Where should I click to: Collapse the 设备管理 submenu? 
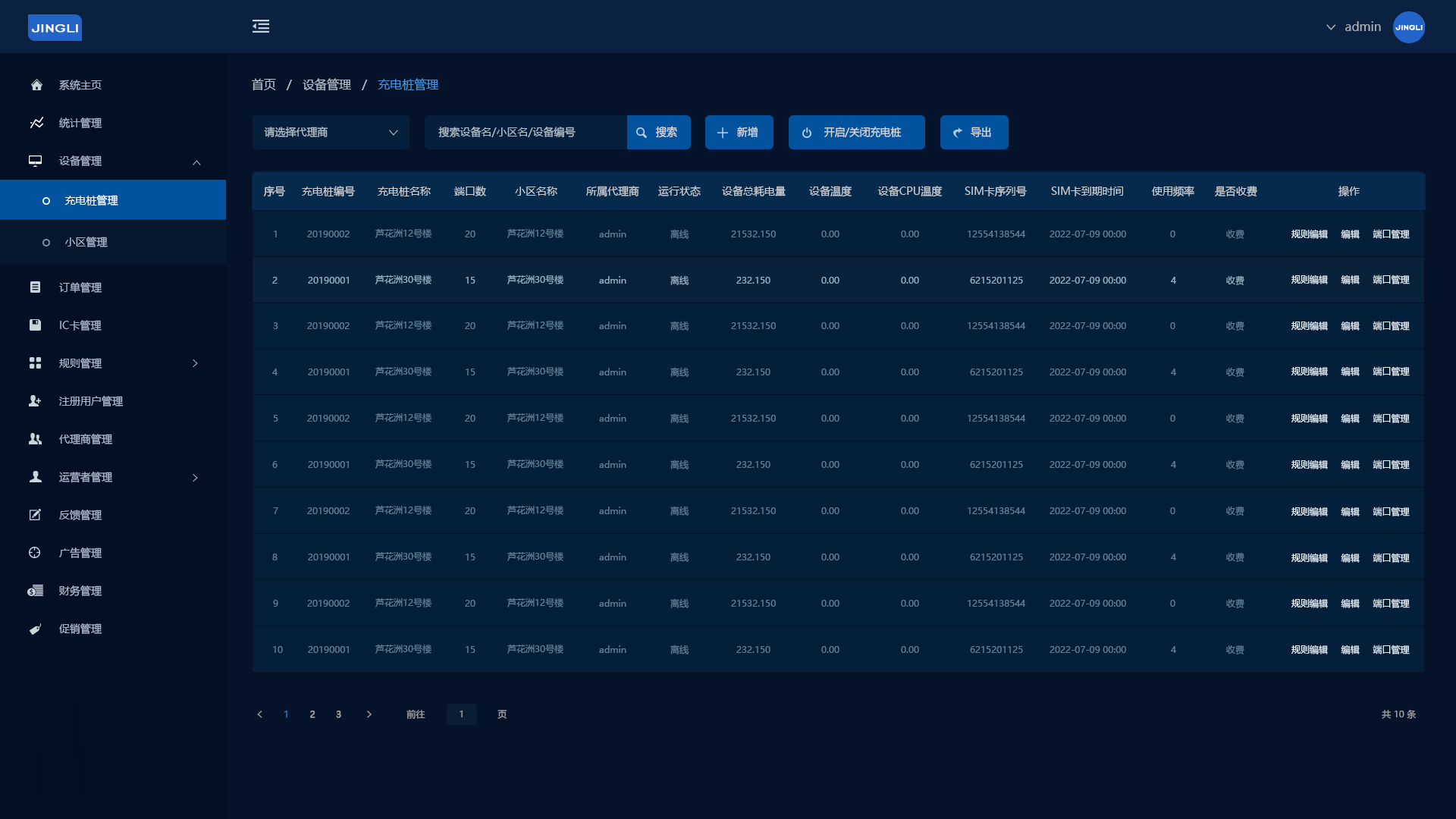click(x=196, y=162)
